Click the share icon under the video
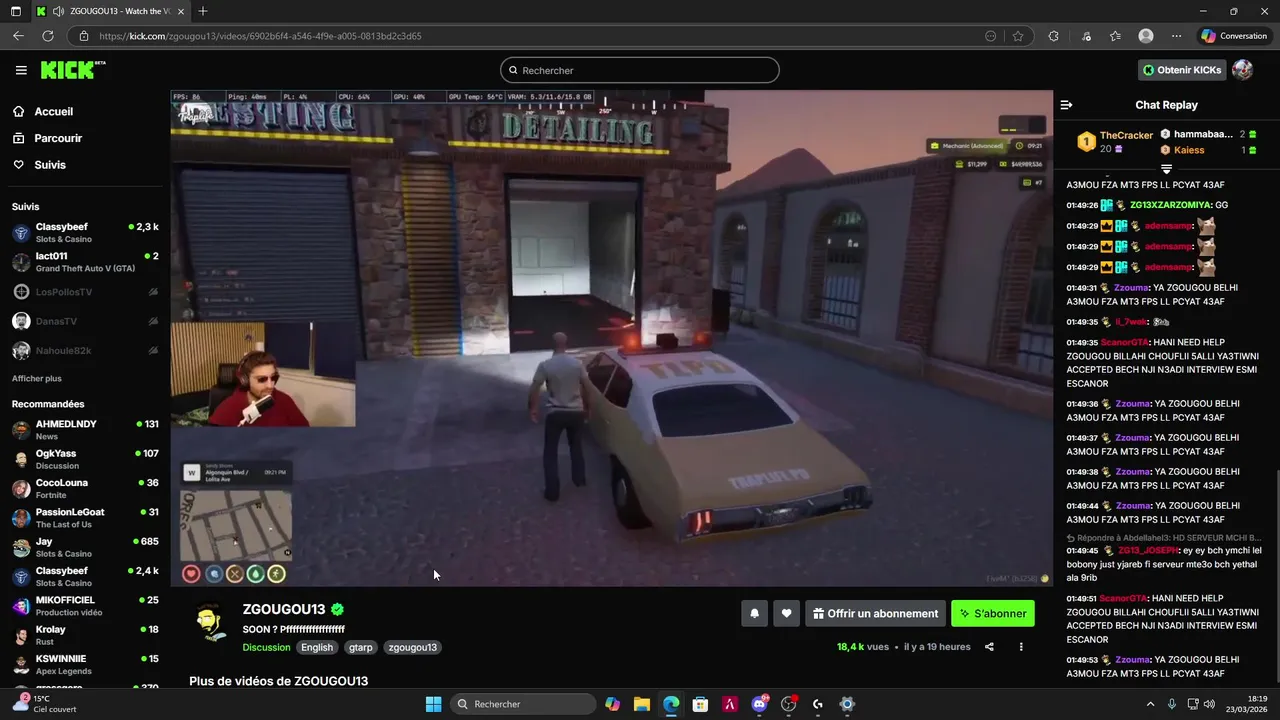Viewport: 1280px width, 720px height. click(989, 647)
